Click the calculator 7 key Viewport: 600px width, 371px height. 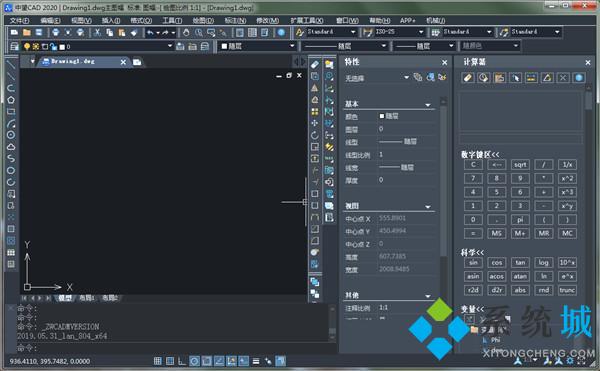click(x=473, y=179)
